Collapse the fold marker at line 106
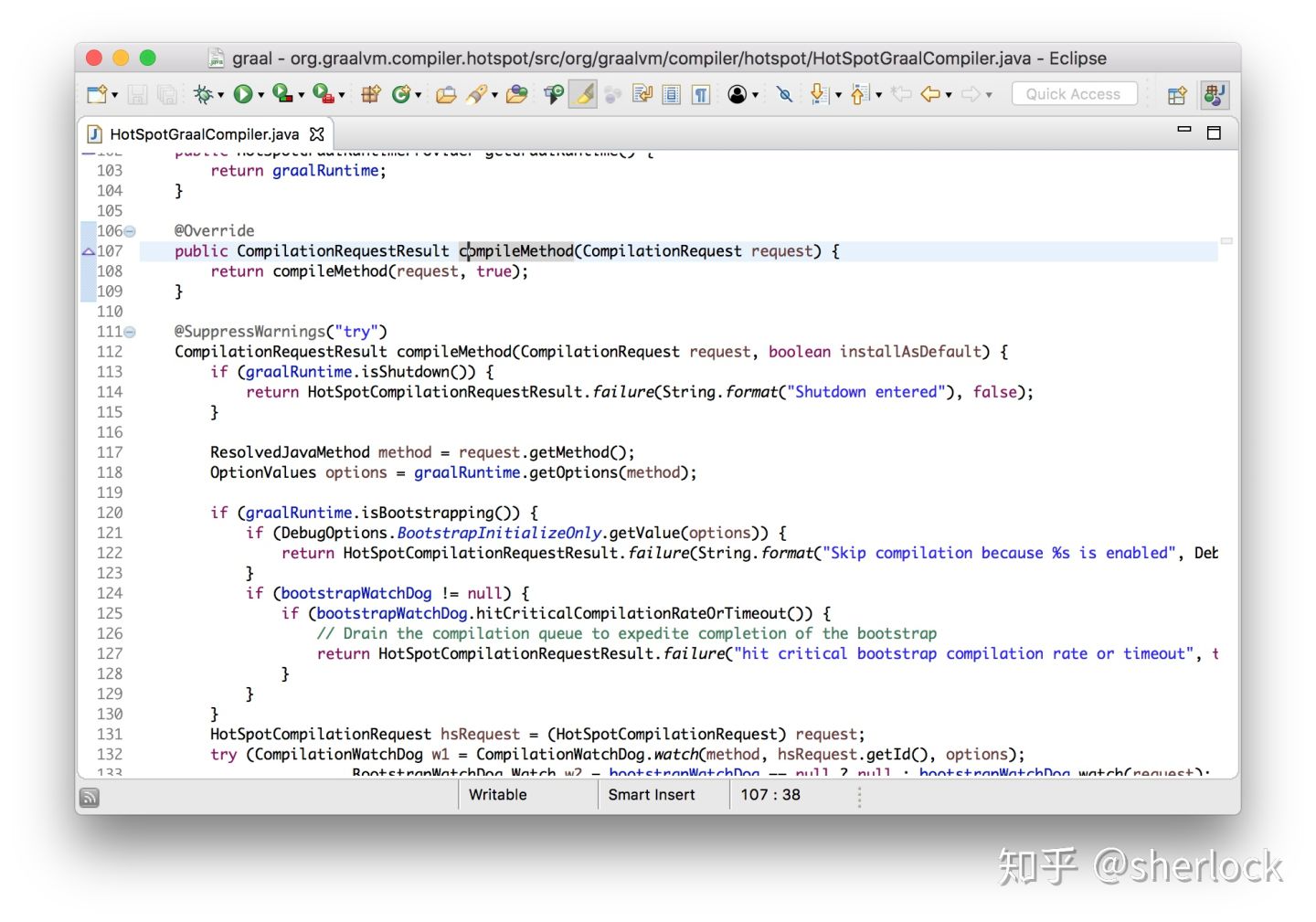Viewport: 1316px width, 922px height. pos(130,231)
